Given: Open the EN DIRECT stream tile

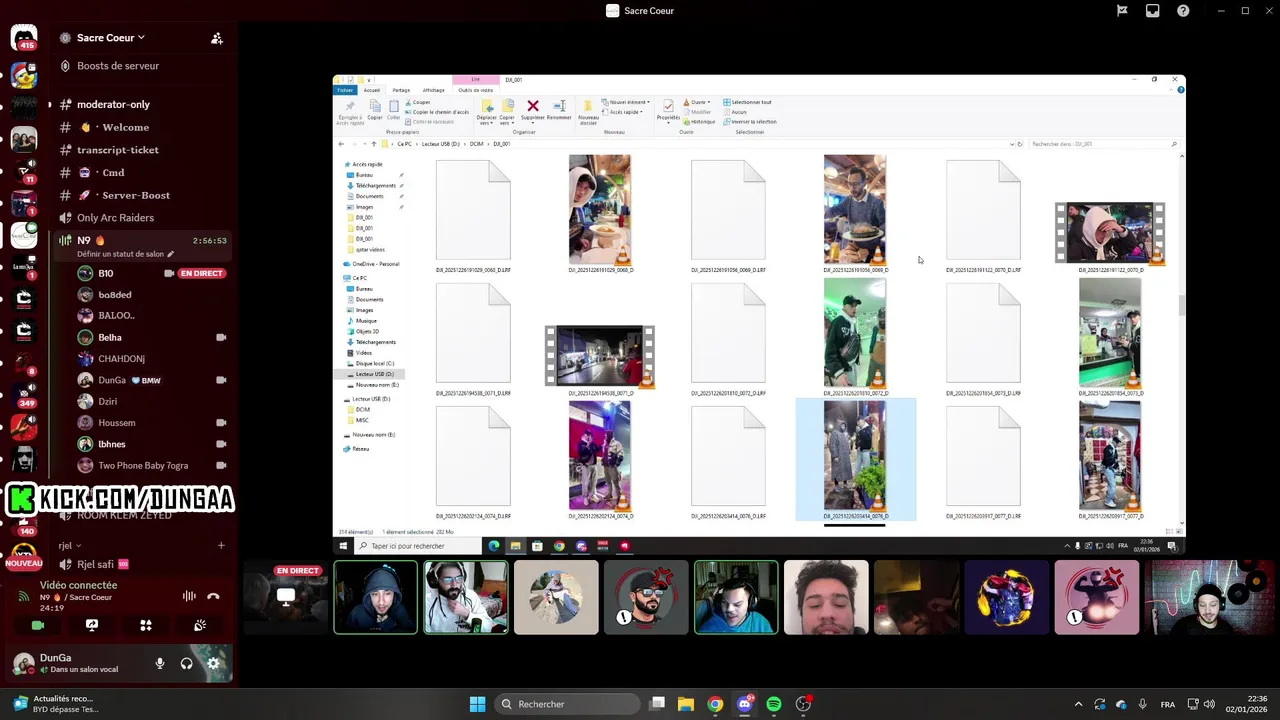Looking at the screenshot, I should tap(286, 597).
